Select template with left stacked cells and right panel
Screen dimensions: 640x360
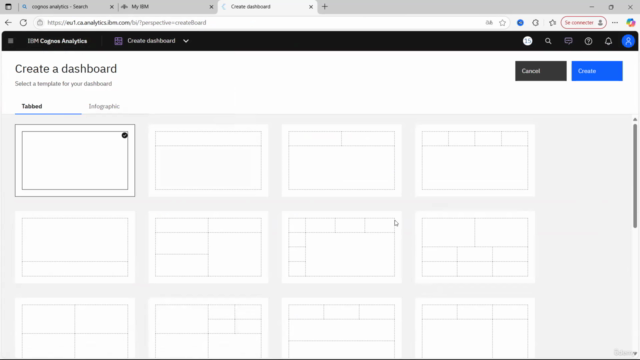[208, 247]
